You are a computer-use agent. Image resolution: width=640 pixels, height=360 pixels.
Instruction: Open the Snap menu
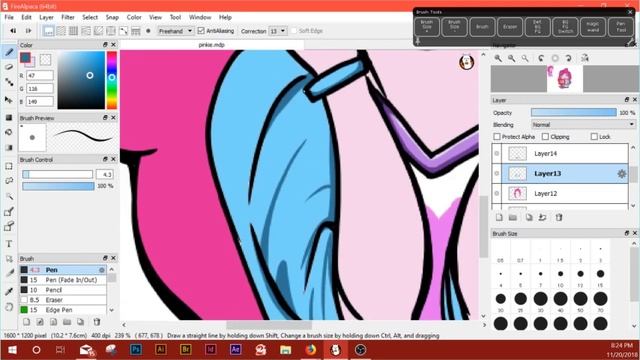[112, 17]
